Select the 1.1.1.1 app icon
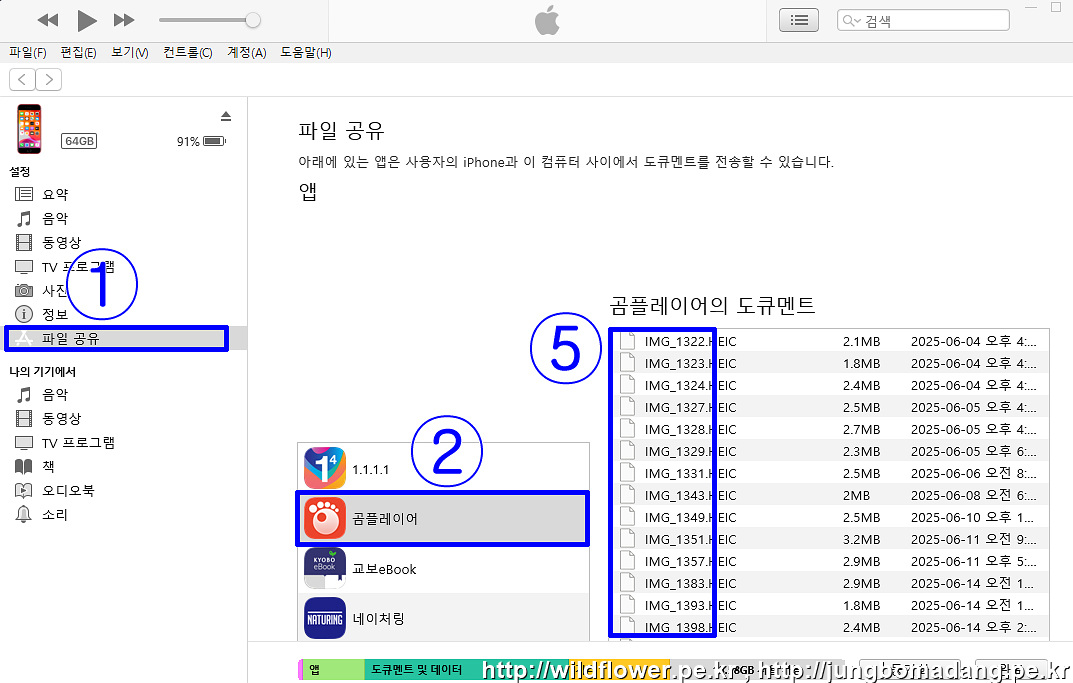The width and height of the screenshot is (1073, 683). [324, 468]
